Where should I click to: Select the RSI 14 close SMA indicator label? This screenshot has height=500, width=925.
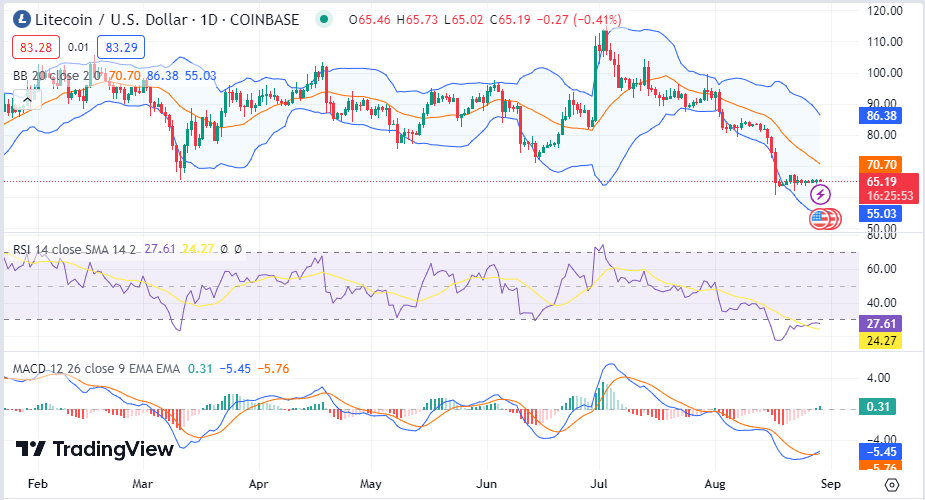(x=73, y=249)
